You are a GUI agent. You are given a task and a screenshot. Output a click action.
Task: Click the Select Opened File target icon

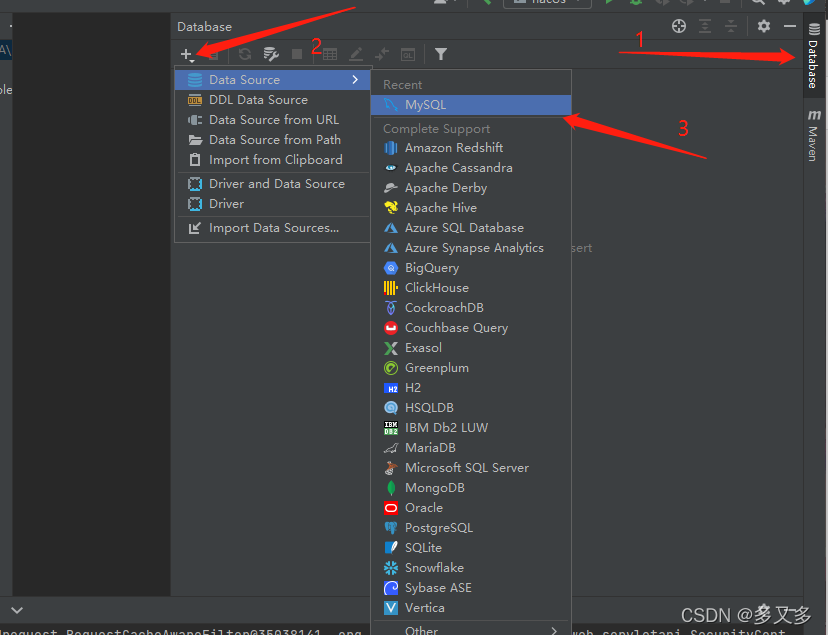click(x=679, y=26)
